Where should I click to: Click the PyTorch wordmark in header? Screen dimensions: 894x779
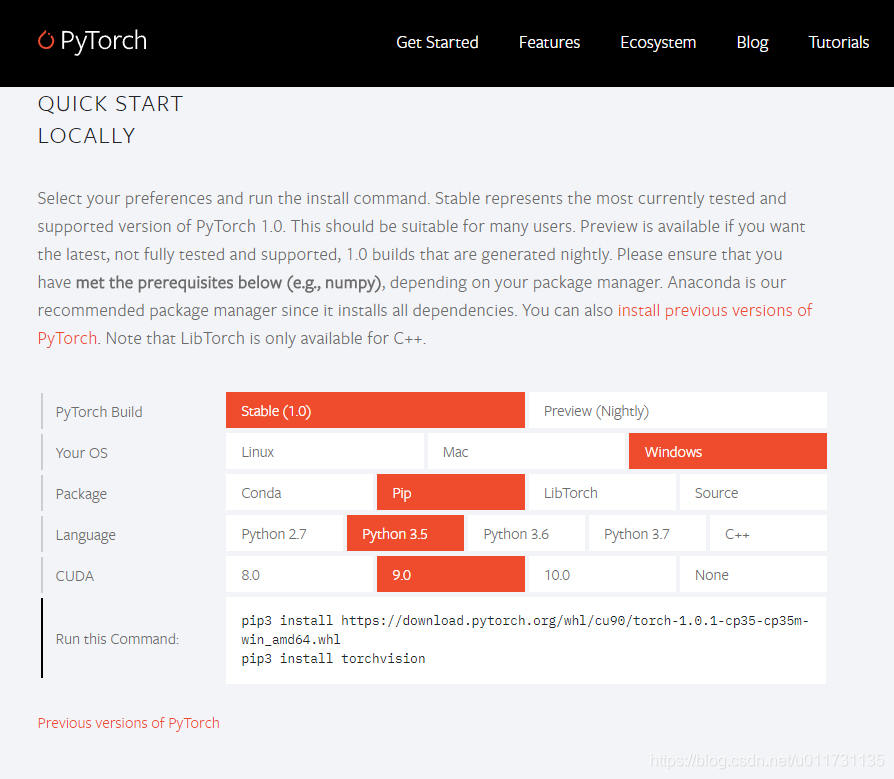pyautogui.click(x=104, y=41)
